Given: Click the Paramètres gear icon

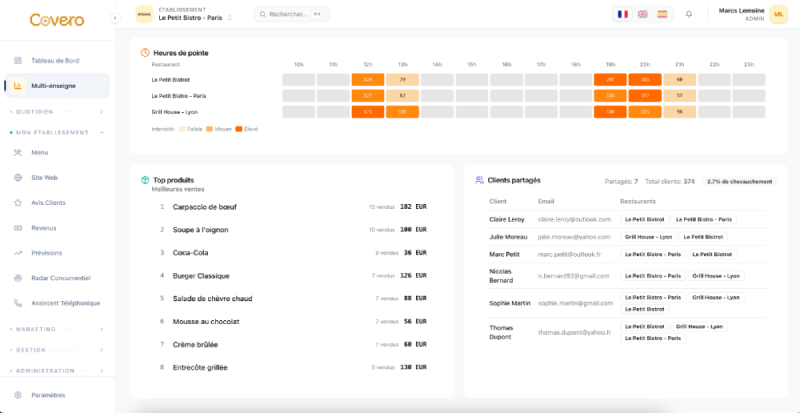Looking at the screenshot, I should pos(18,395).
